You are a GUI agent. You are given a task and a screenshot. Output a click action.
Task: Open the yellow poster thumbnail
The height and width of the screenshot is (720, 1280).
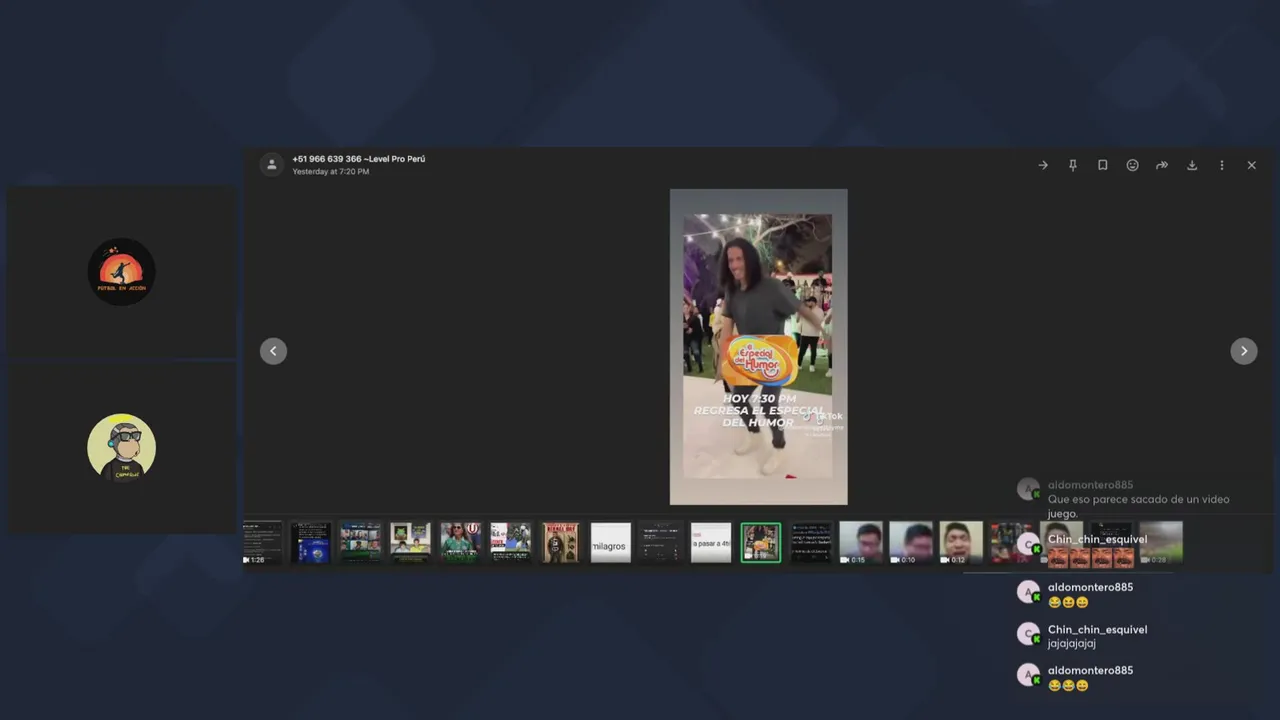click(x=561, y=543)
